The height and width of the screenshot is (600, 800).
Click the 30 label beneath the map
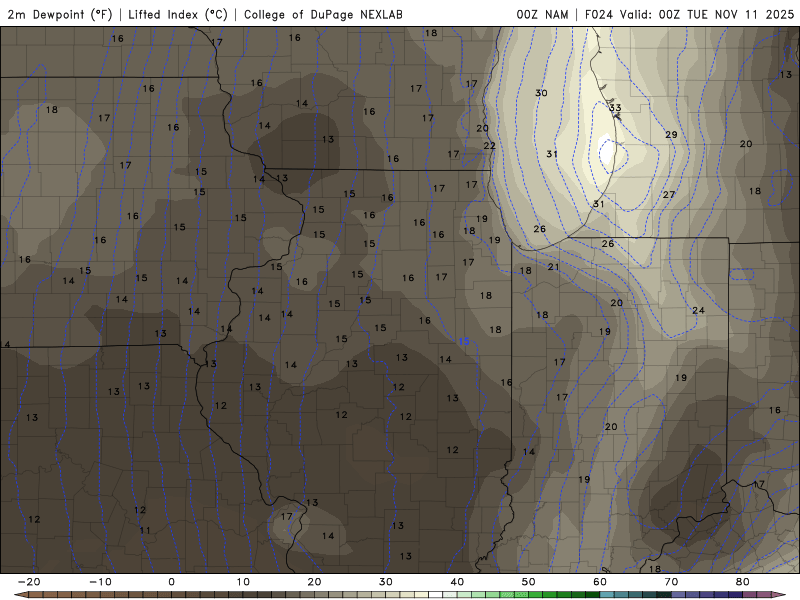pyautogui.click(x=386, y=582)
